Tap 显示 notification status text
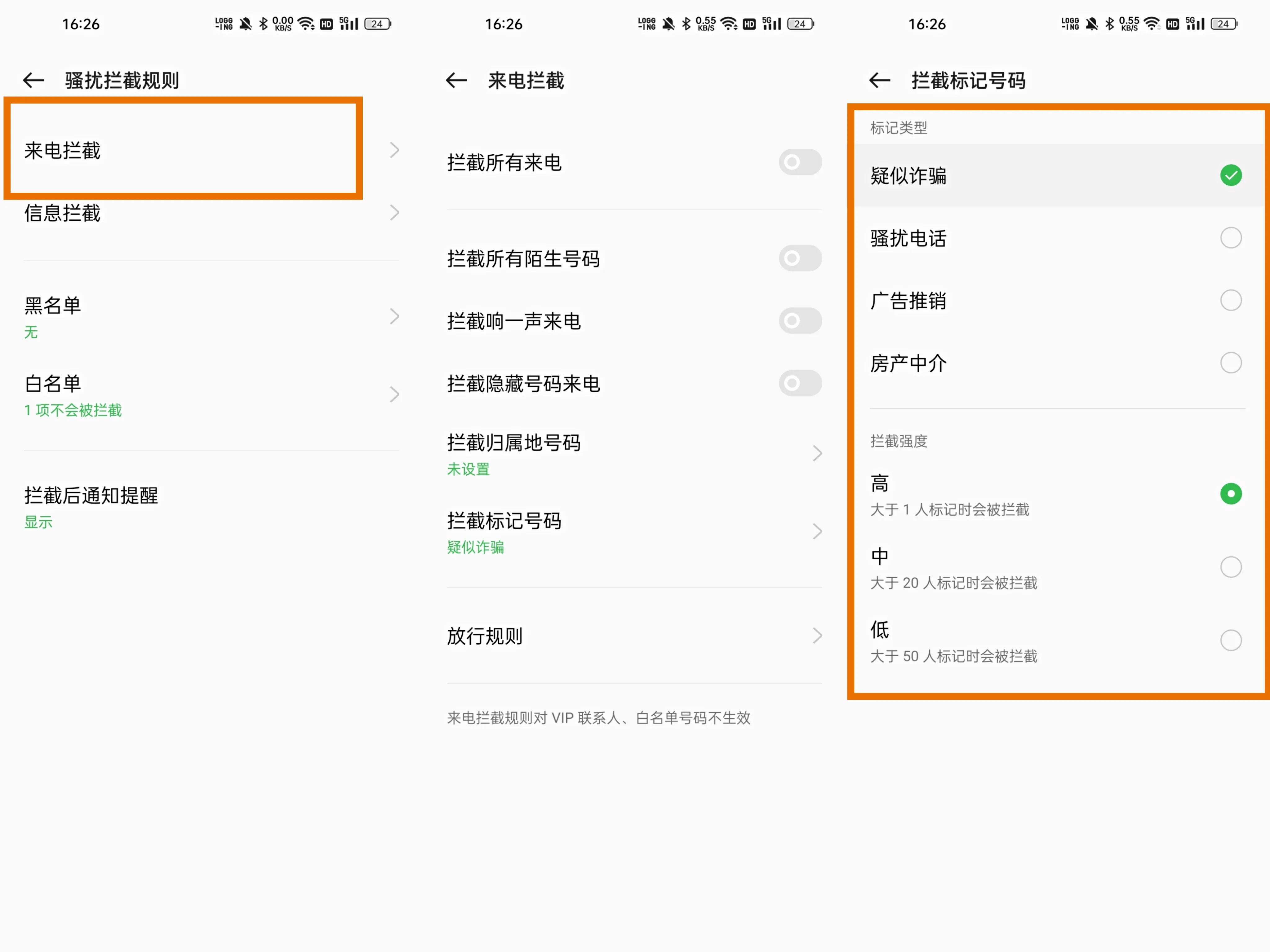 [38, 522]
